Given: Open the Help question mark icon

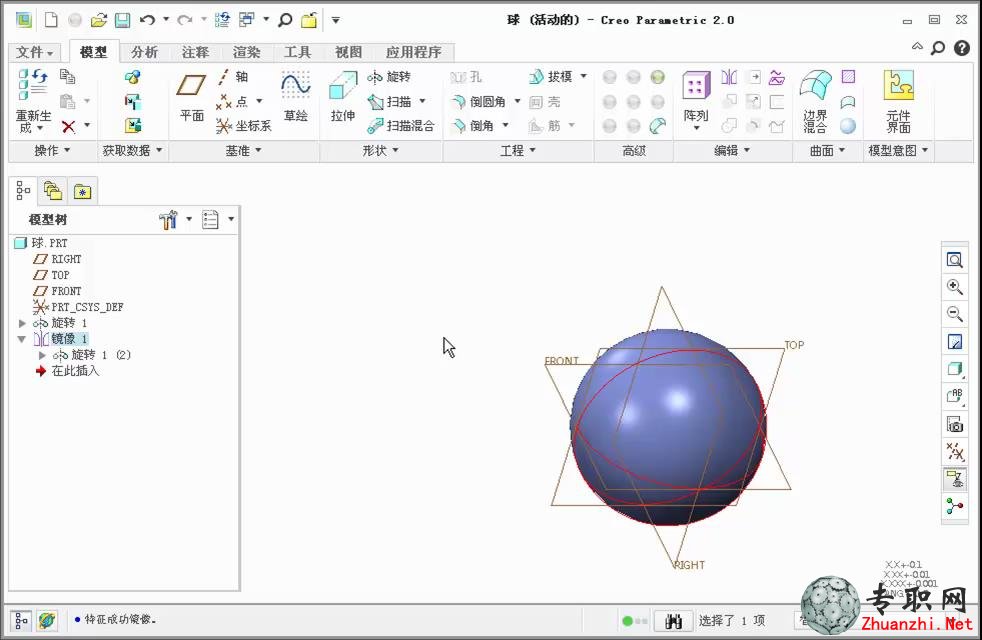Looking at the screenshot, I should 962,48.
